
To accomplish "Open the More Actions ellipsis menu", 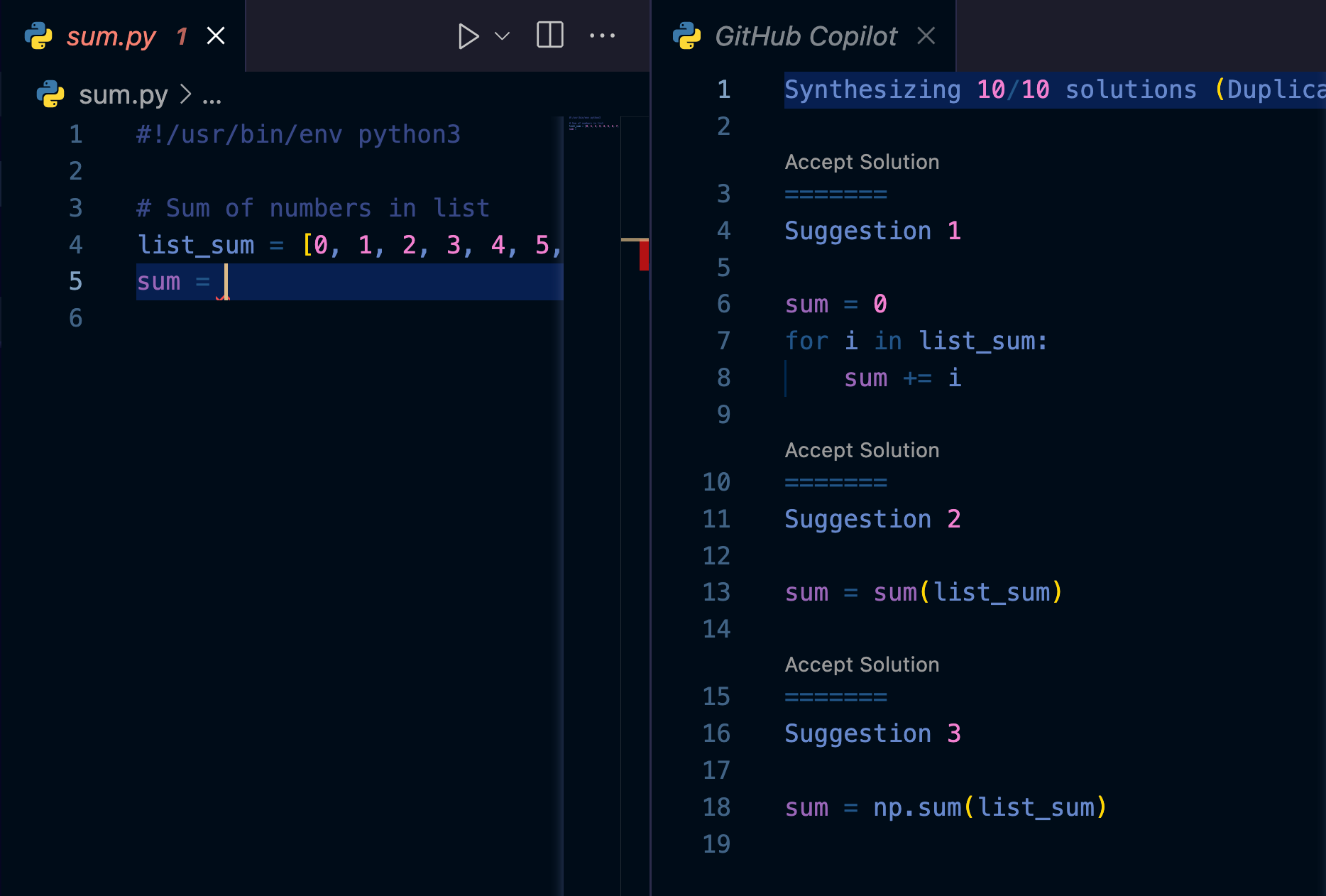I will click(603, 35).
